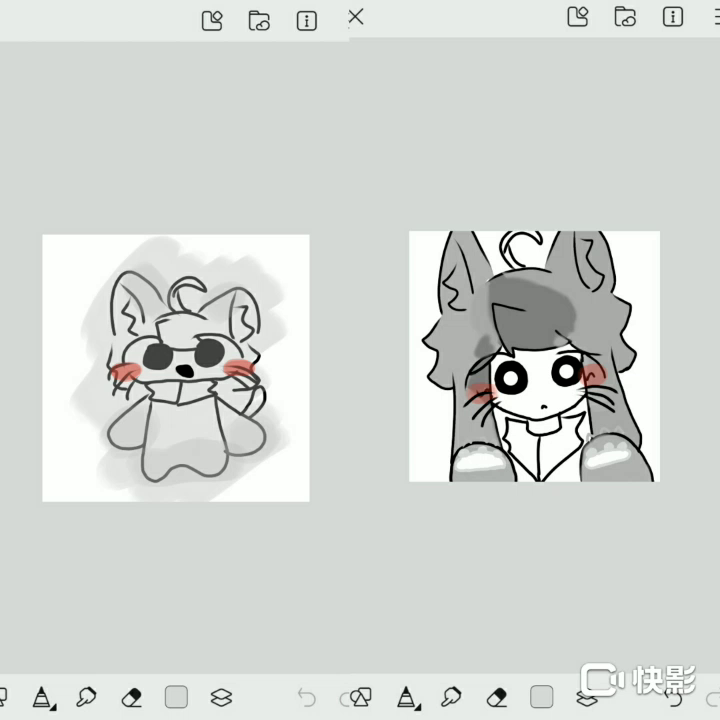Open right color swatch picker
Image resolution: width=720 pixels, height=720 pixels.
coord(541,697)
